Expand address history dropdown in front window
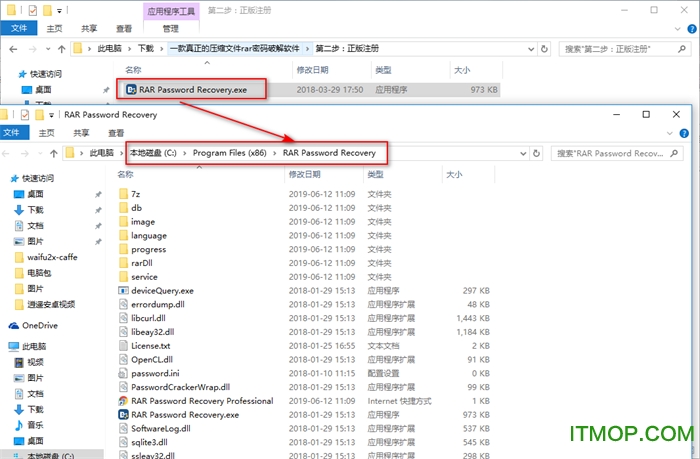The width and height of the screenshot is (700, 459). (x=523, y=154)
